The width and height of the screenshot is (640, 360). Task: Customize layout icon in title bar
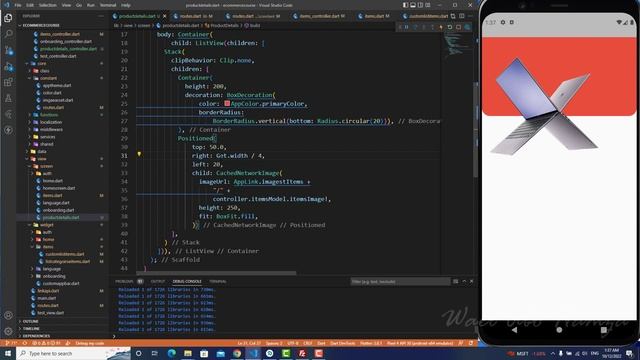pyautogui.click(x=428, y=5)
